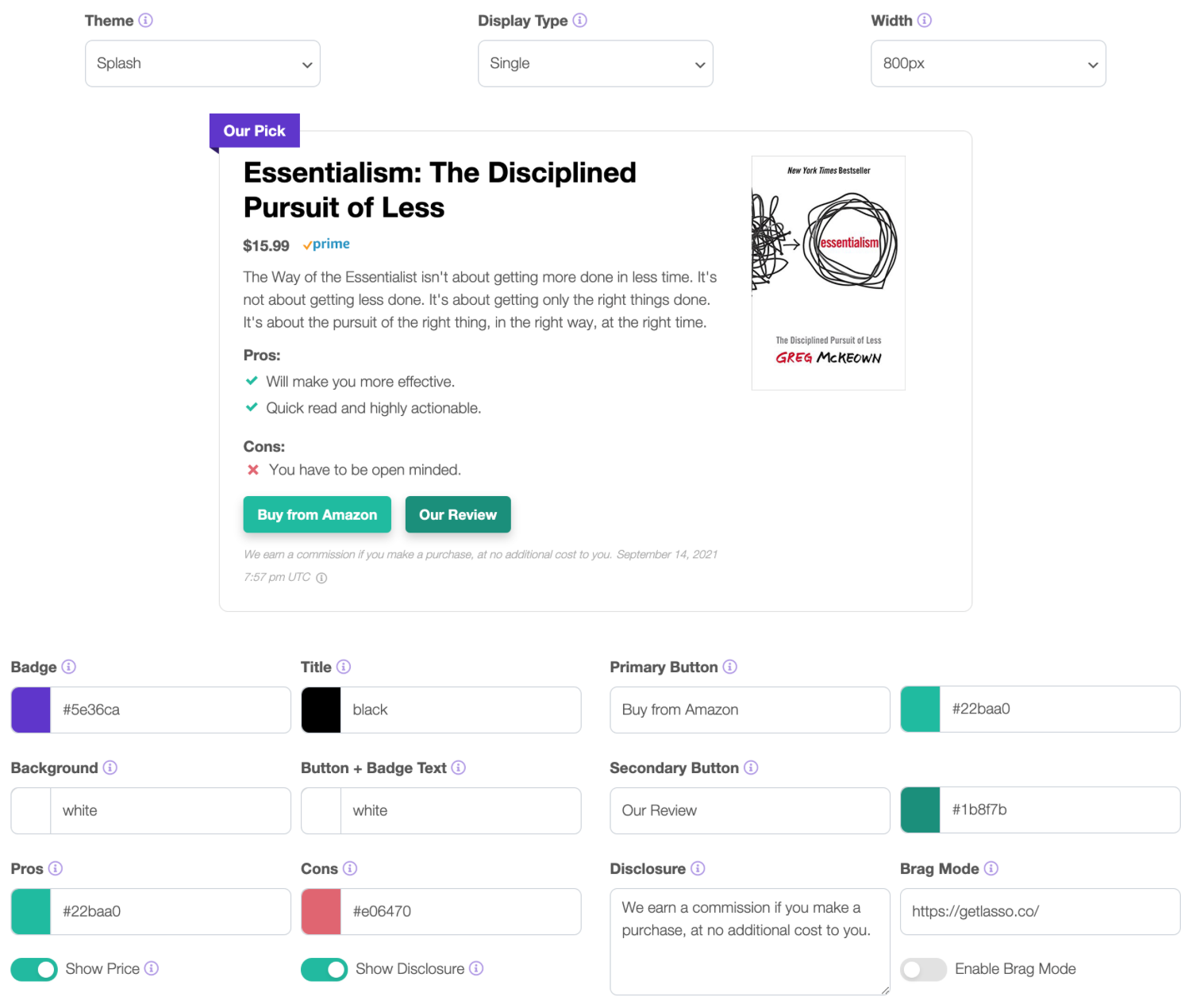Click the info icon beside Display Type
1181x1008 pixels.
[580, 21]
